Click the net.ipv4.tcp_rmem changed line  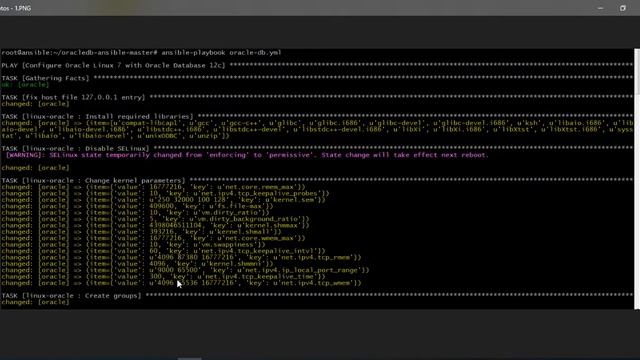click(181, 257)
